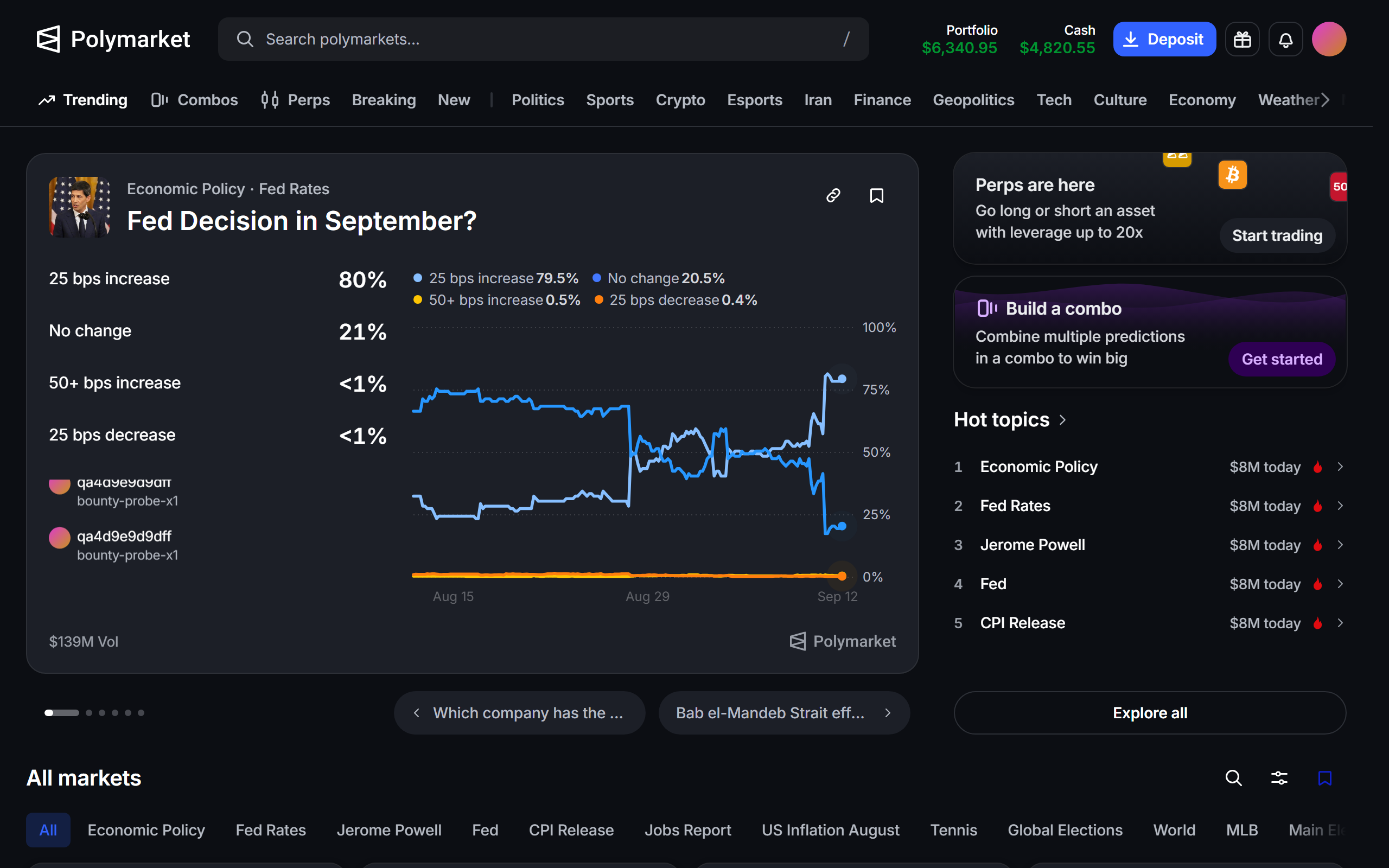This screenshot has width=1389, height=868.
Task: Click the 50+ bps increase legend dot
Action: point(418,299)
